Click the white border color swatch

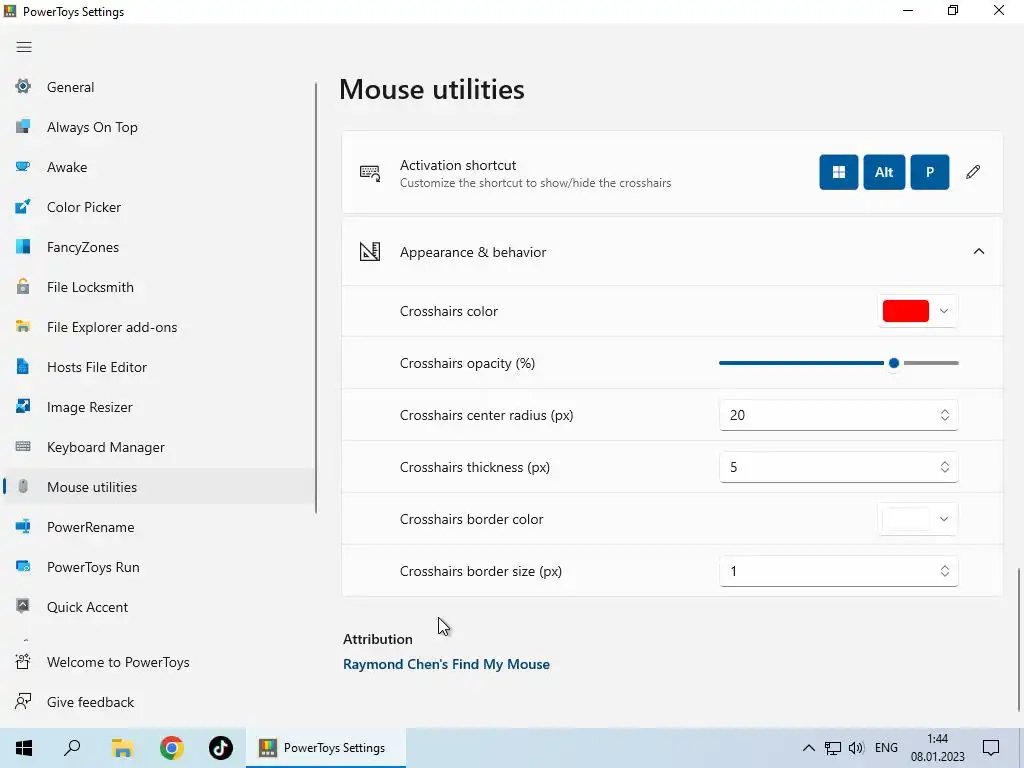[x=906, y=519]
